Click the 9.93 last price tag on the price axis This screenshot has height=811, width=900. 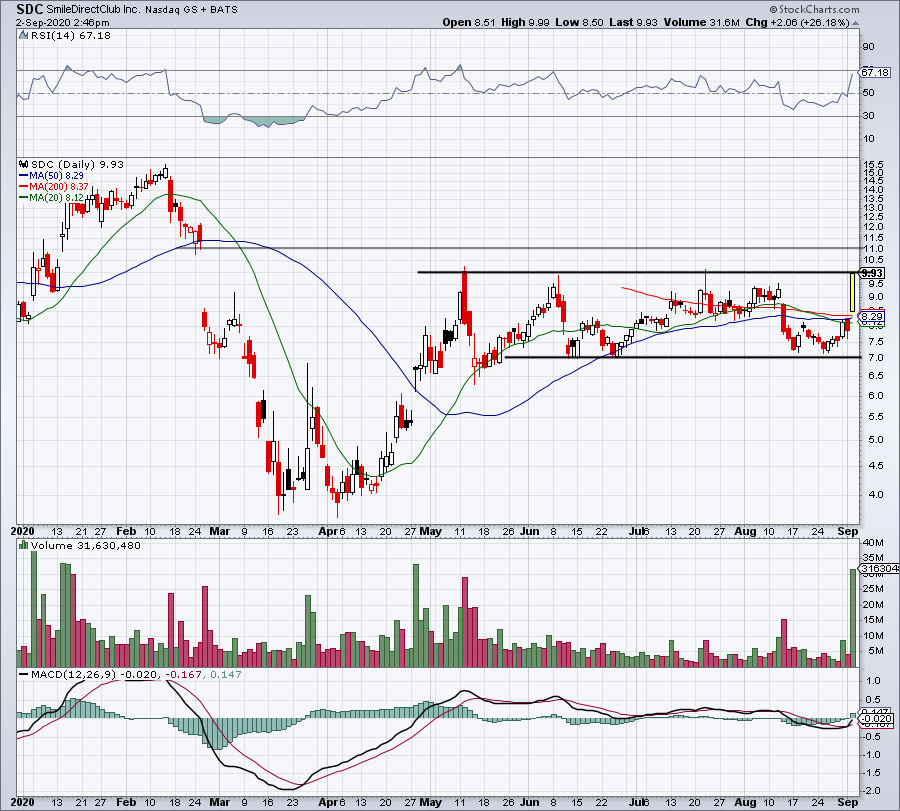[872, 273]
